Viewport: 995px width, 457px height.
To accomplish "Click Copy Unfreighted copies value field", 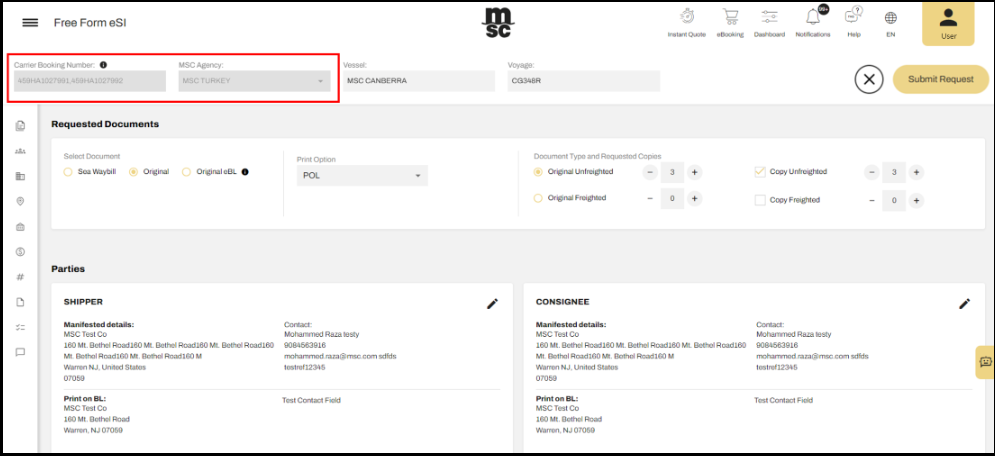I will coord(894,172).
